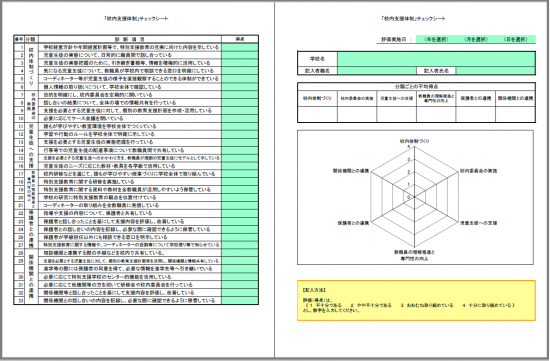Select the green score cell for item 1
This screenshot has height=361, width=550.
240,47
